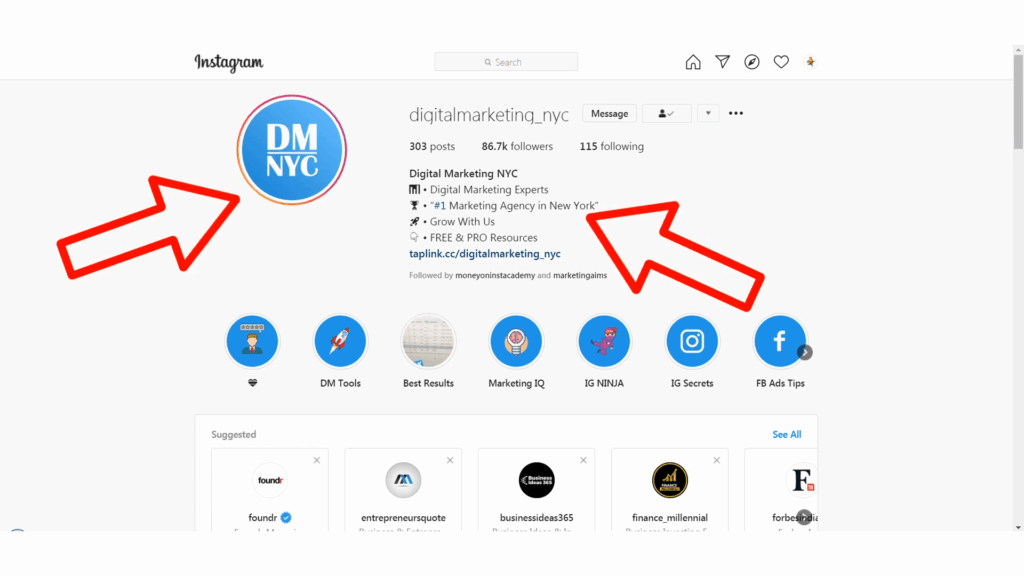This screenshot has width=1024, height=576.
Task: Dismiss the businessideas365 suggestion
Action: click(583, 460)
